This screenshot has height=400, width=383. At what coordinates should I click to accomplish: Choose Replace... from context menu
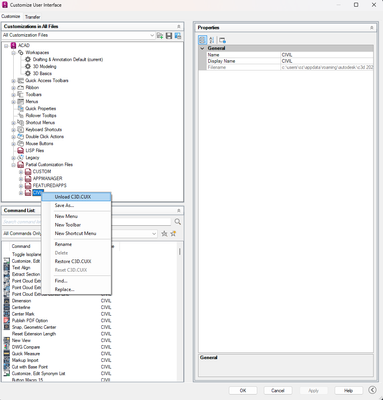[76, 289]
